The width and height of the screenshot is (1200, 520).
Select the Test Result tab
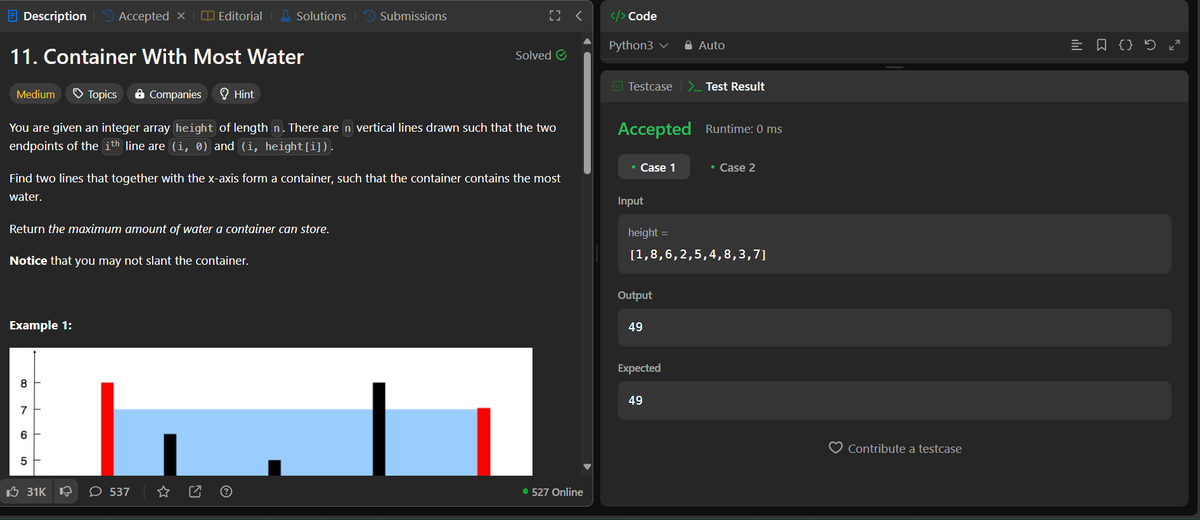click(x=727, y=86)
